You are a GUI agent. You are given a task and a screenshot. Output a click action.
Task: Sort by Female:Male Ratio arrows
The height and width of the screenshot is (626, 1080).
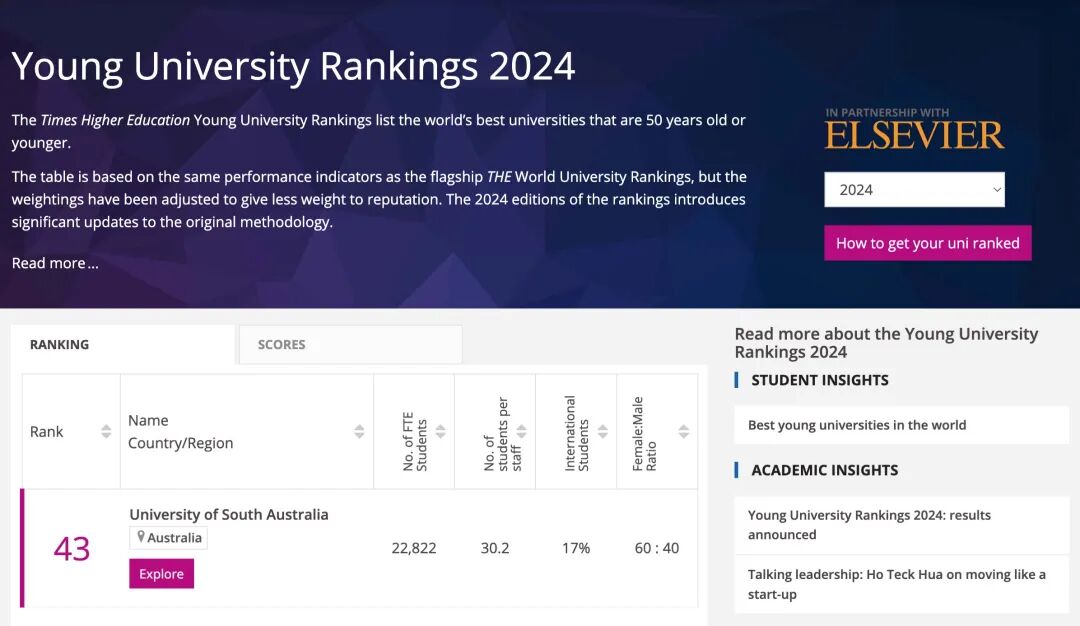(x=683, y=432)
